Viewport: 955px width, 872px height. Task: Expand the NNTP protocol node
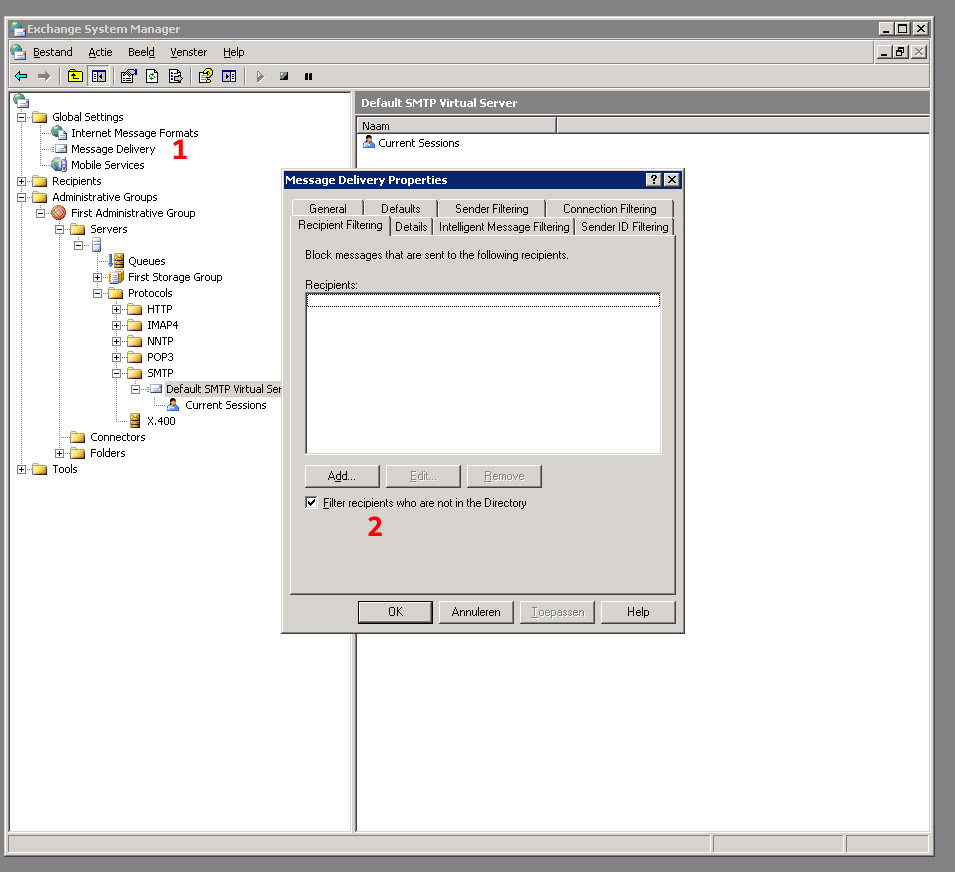click(116, 341)
